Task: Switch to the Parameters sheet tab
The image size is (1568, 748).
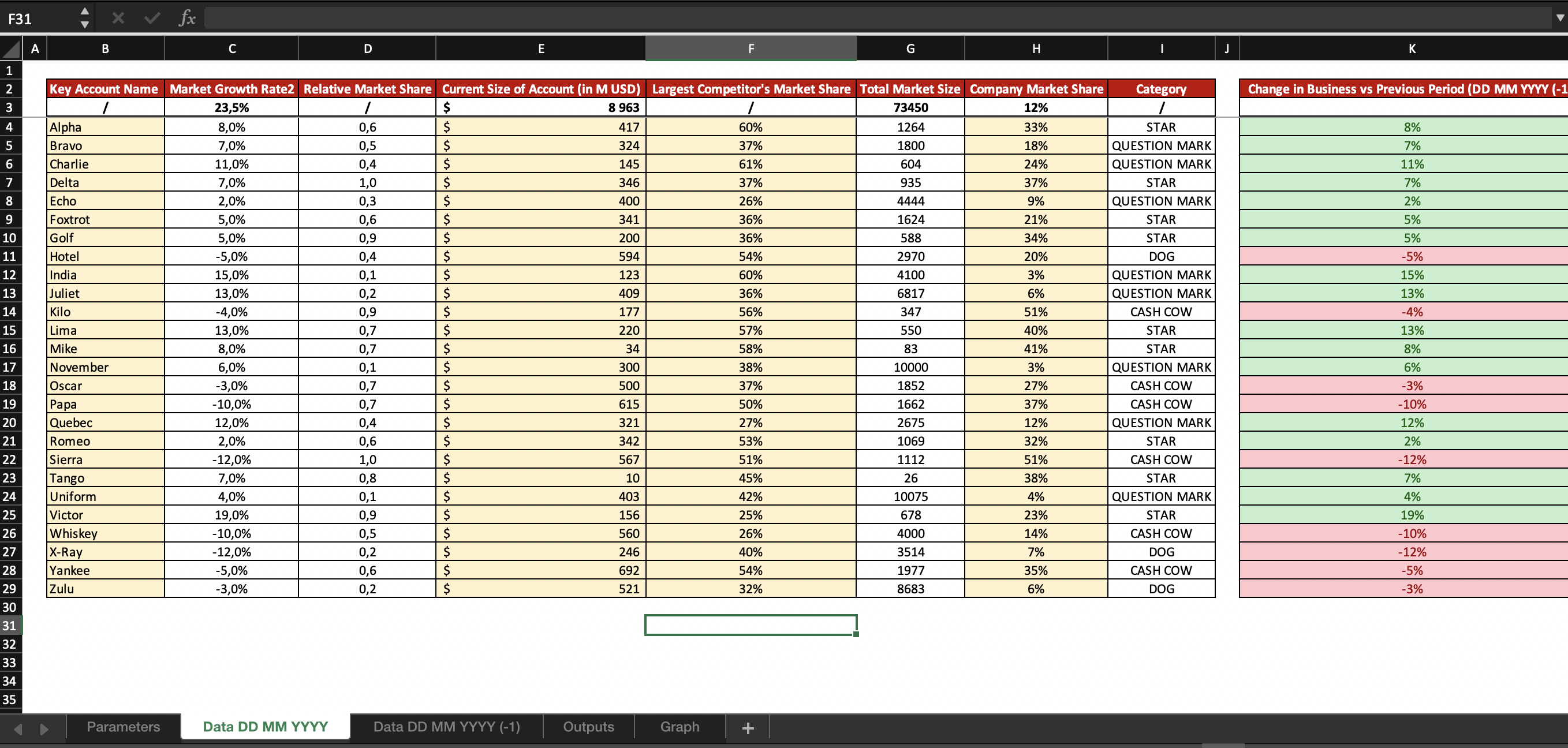Action: pyautogui.click(x=123, y=727)
